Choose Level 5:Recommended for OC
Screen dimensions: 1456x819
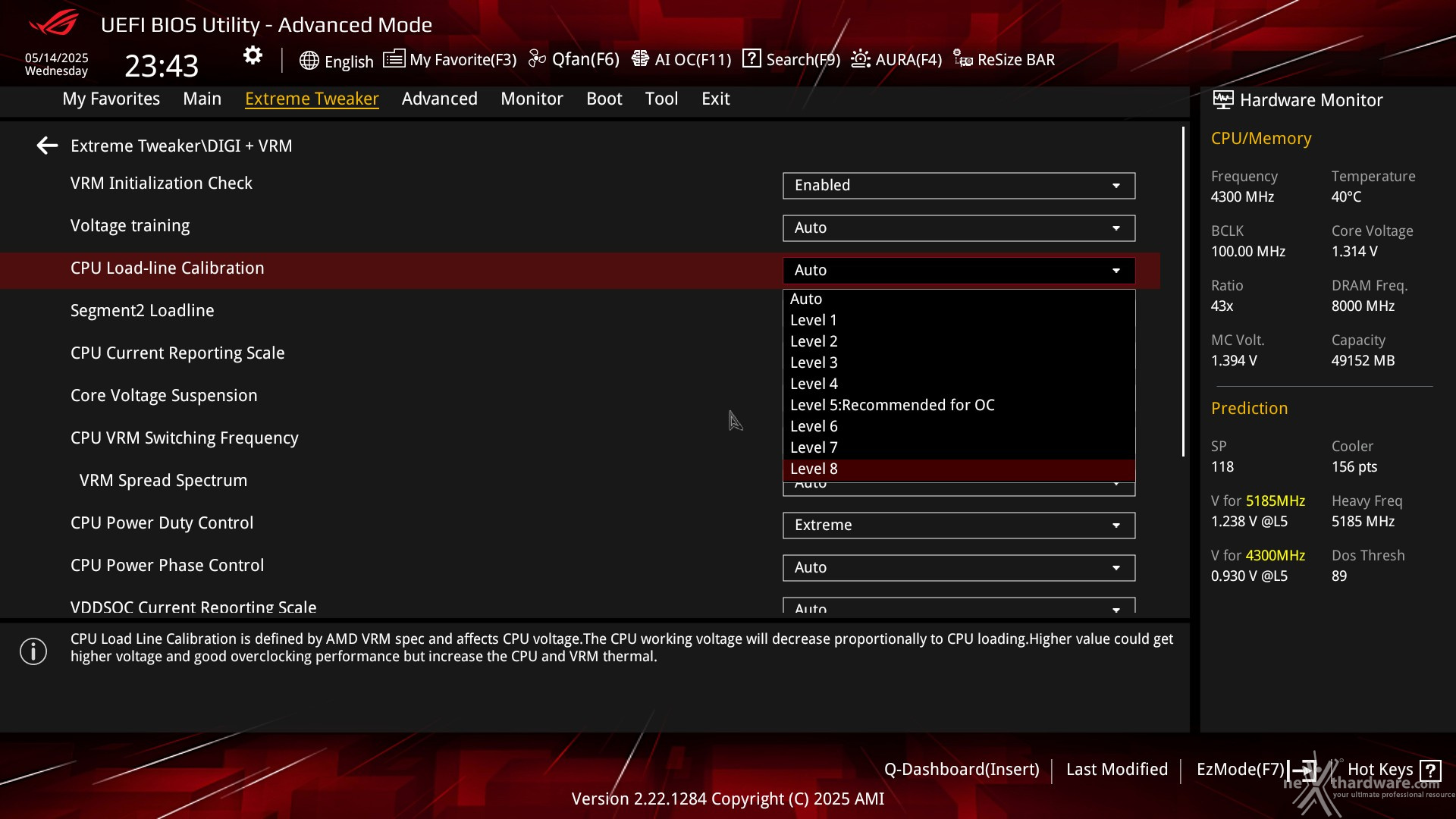click(x=959, y=406)
